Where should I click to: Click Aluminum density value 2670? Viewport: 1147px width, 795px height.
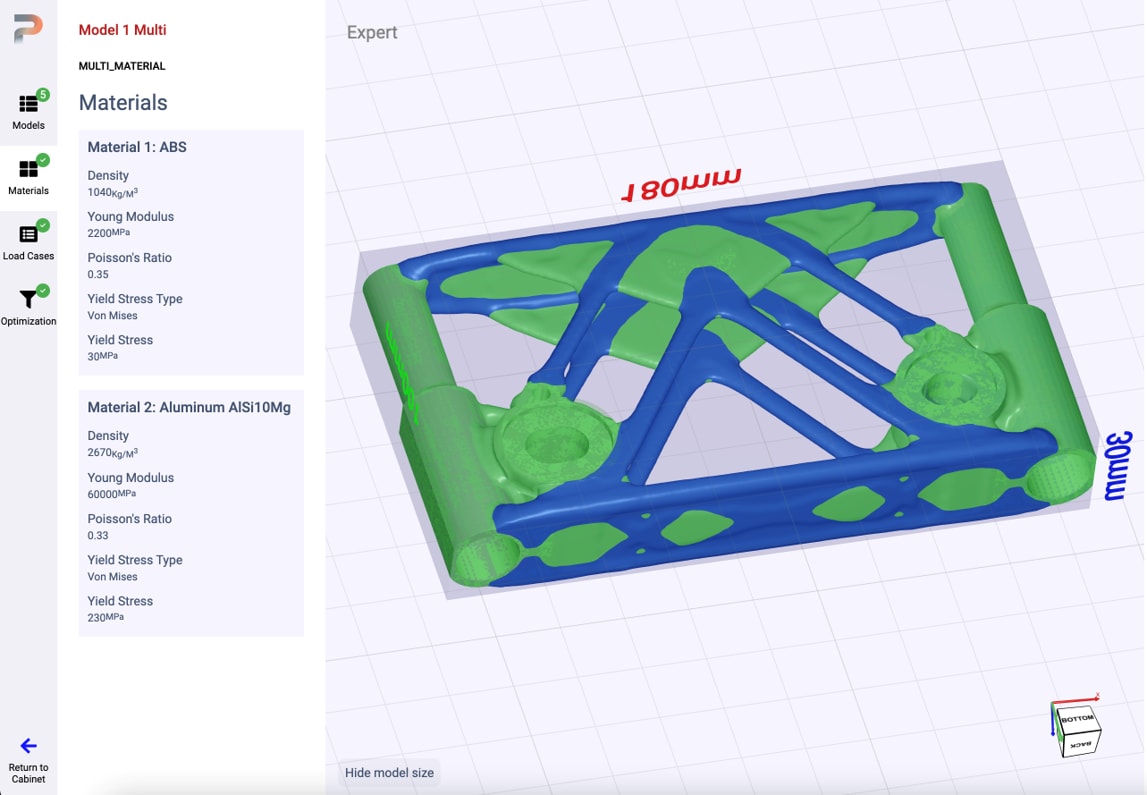(x=113, y=453)
